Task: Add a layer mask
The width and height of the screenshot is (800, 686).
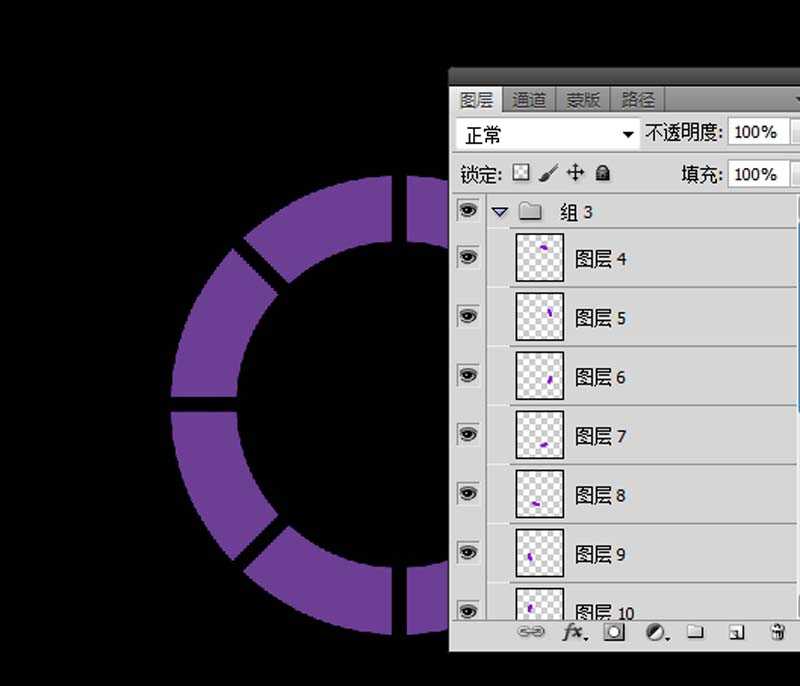Action: (615, 632)
